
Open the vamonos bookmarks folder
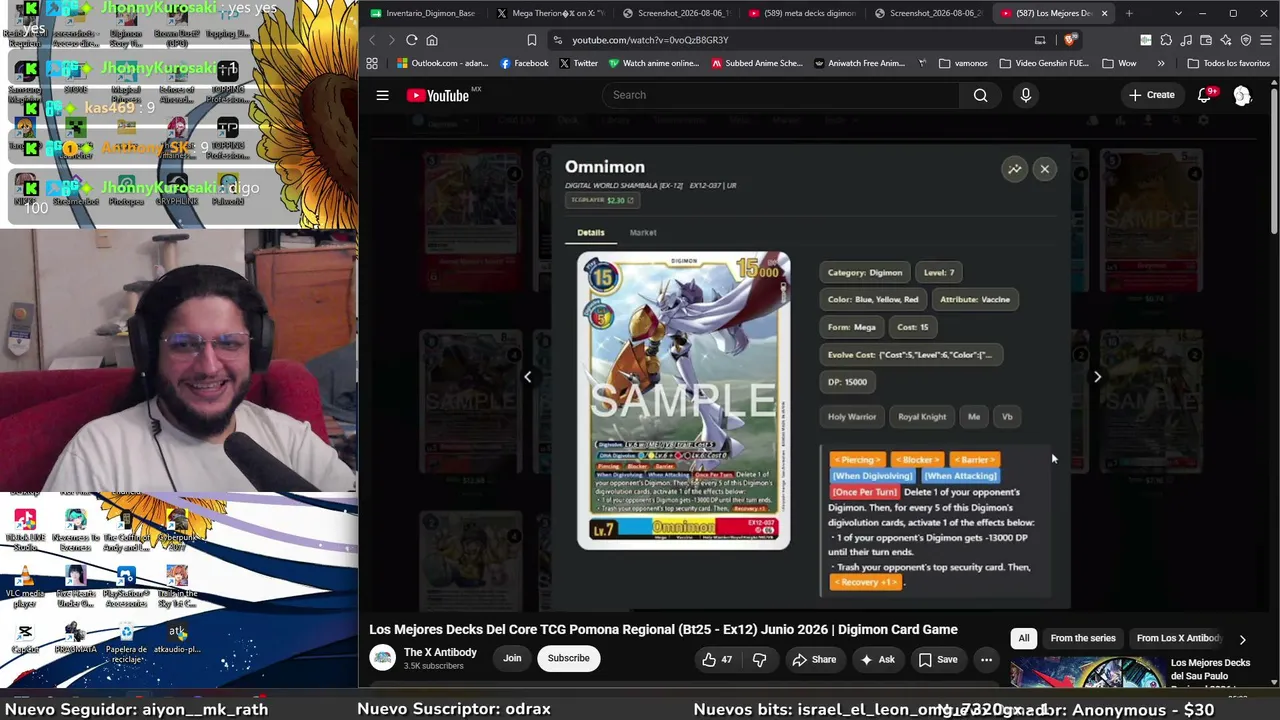[963, 63]
